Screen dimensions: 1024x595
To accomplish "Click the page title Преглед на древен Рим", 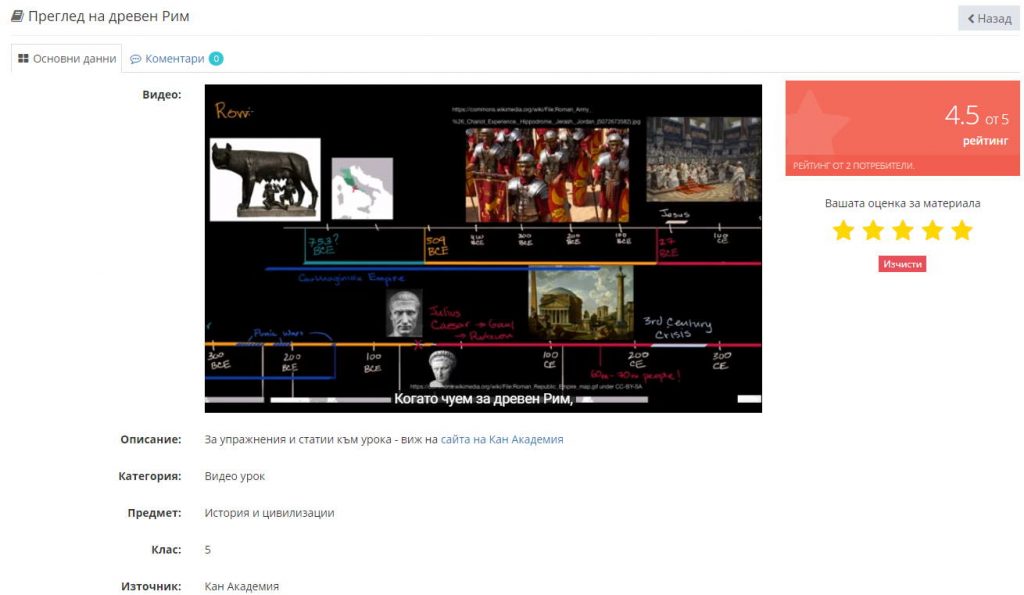I will coord(108,16).
